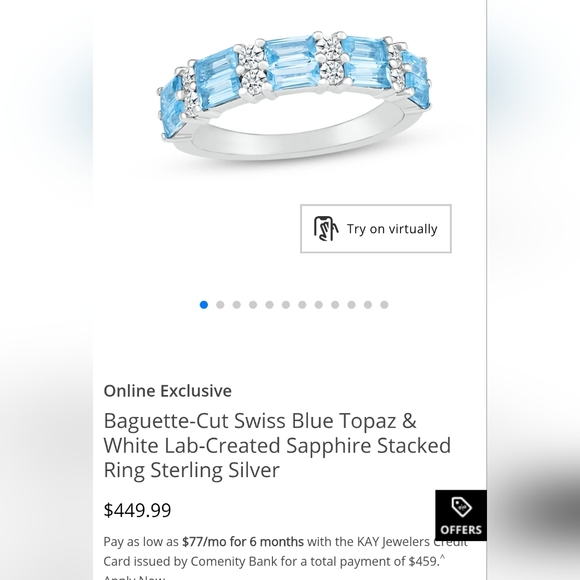The height and width of the screenshot is (580, 580).
Task: Select the seventh carousel image dot
Action: pyautogui.click(x=302, y=305)
